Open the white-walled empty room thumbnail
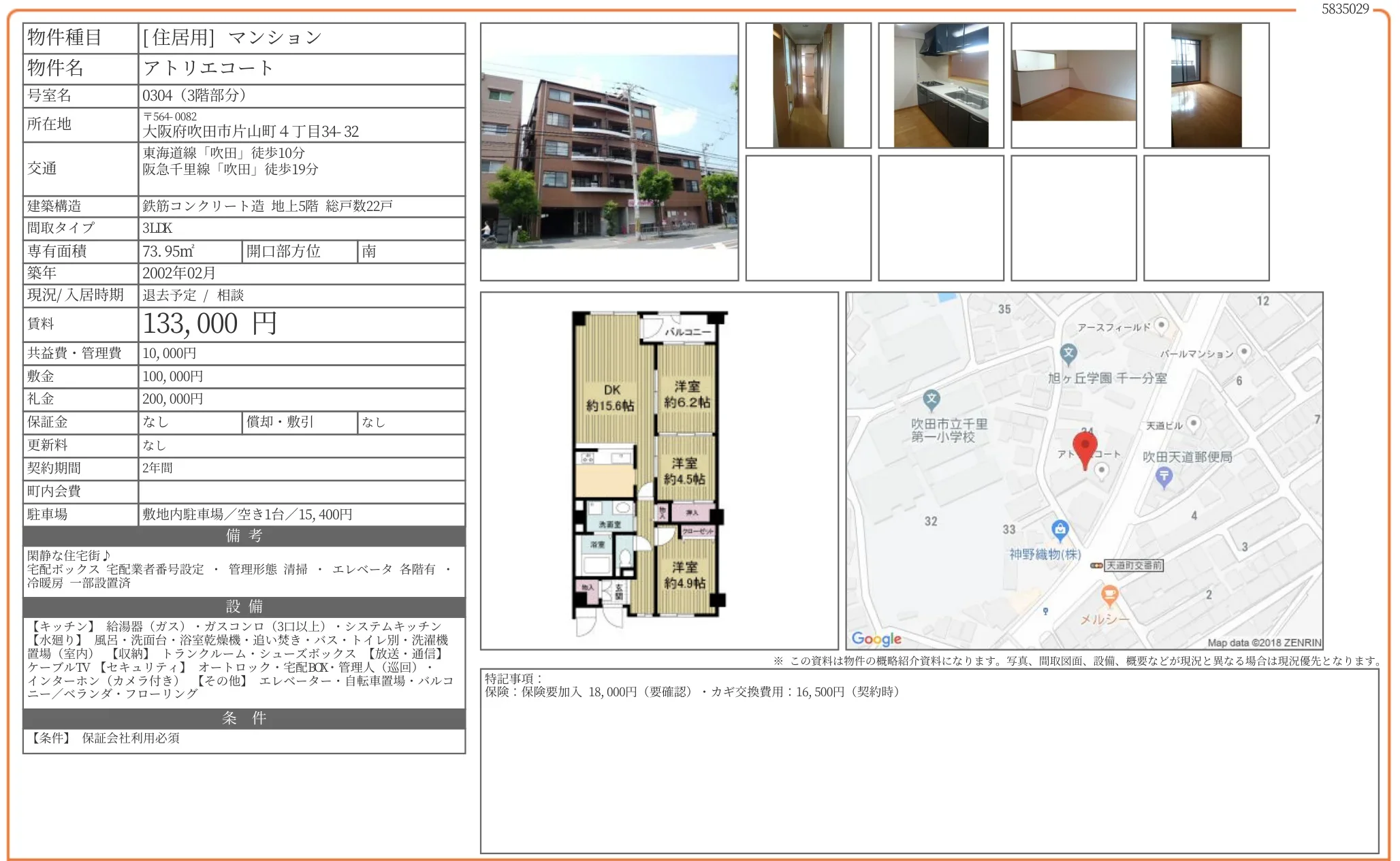Image resolution: width=1400 pixels, height=861 pixels. click(x=1073, y=85)
